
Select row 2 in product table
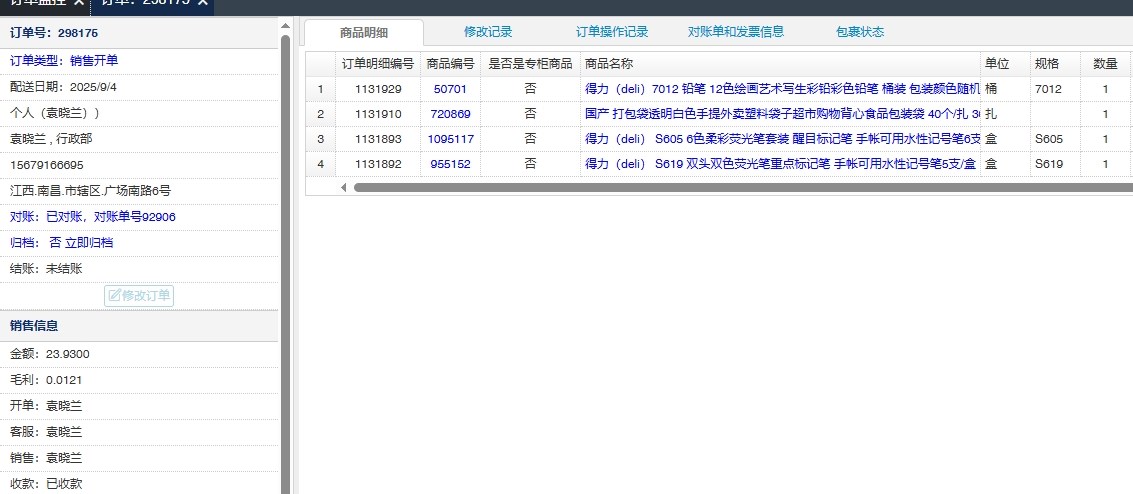[320, 114]
